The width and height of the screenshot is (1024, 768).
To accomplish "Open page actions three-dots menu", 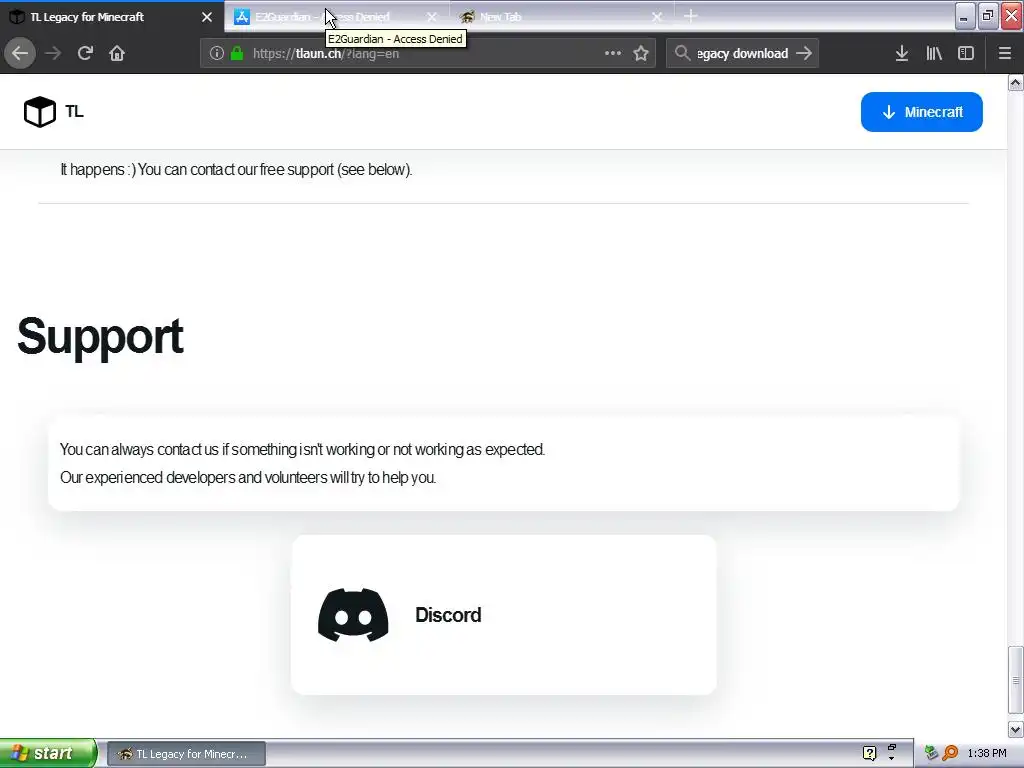I will pos(613,54).
